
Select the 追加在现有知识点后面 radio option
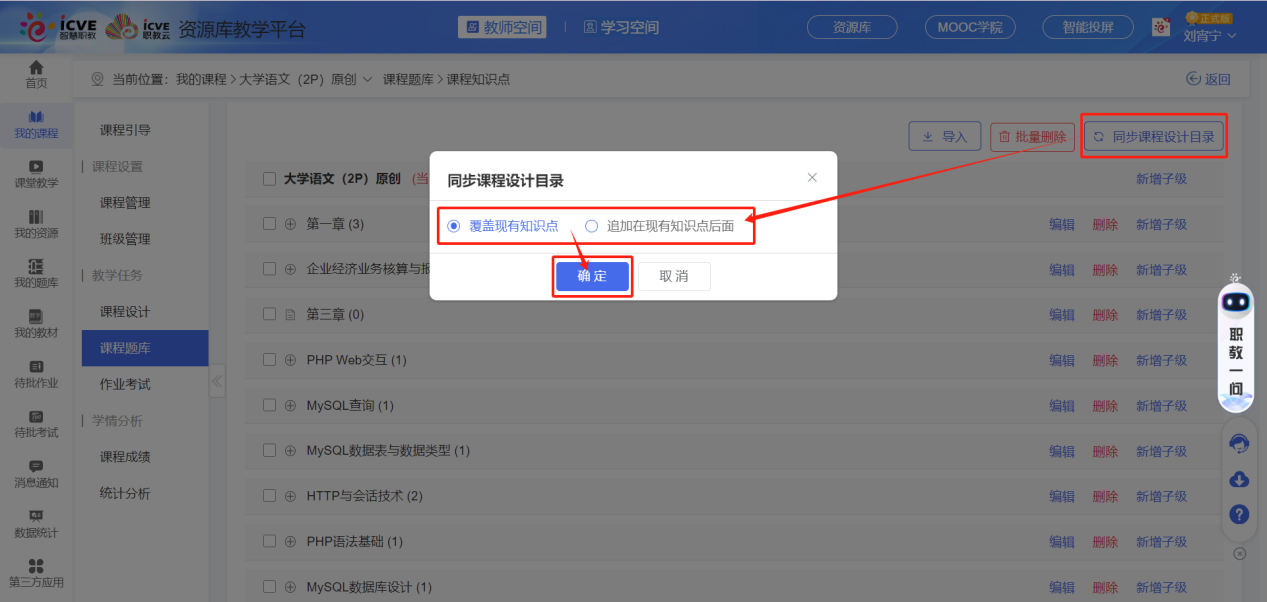tap(591, 226)
